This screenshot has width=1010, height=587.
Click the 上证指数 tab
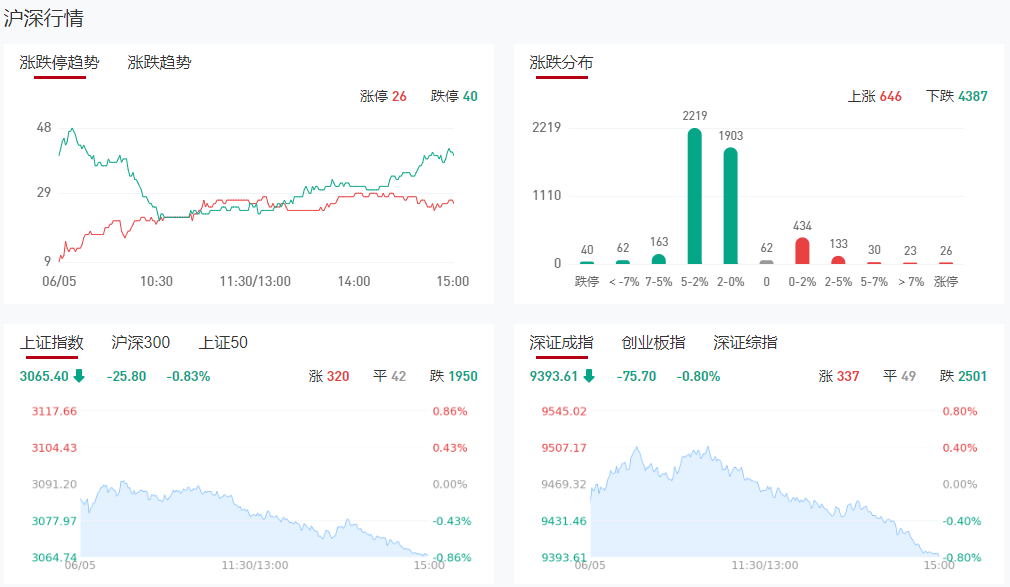click(x=51, y=343)
